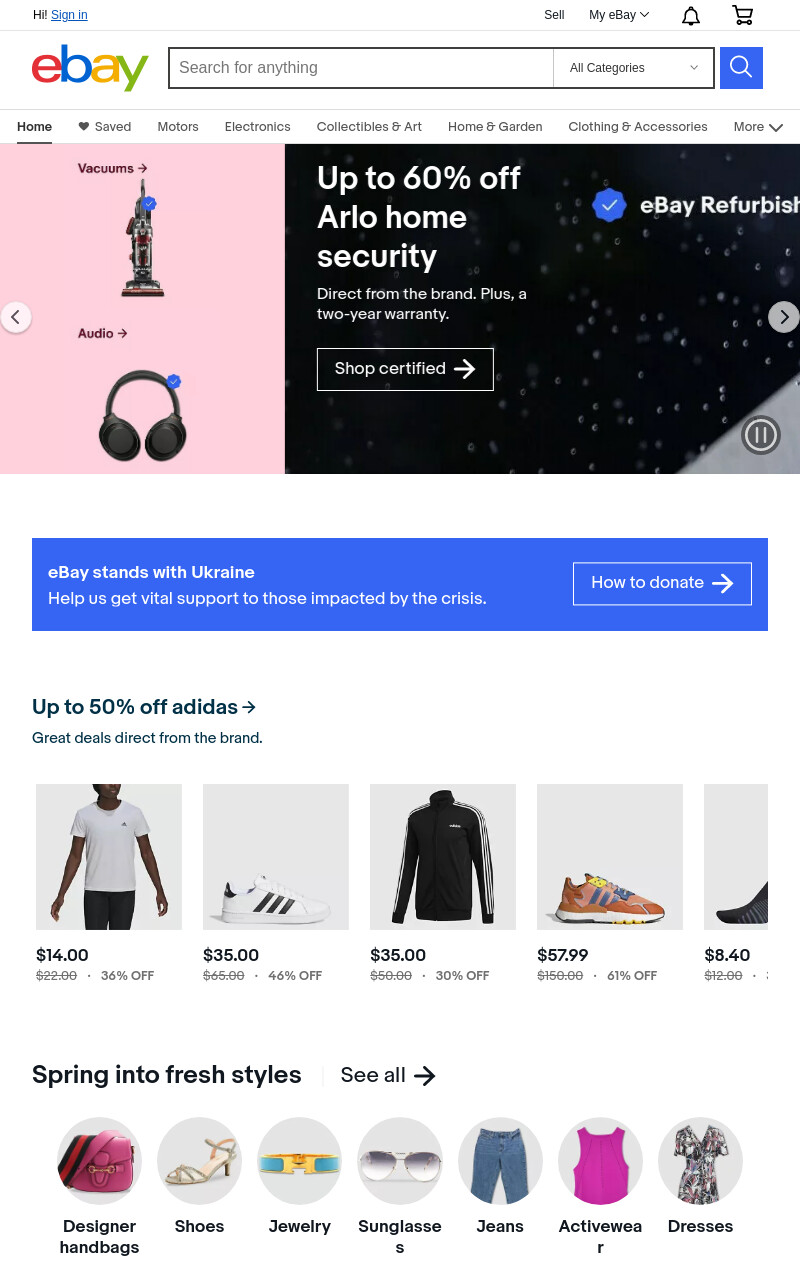Screen dimensions: 800x1280
Task: Select the Sunglasses category circle
Action: 400,1161
